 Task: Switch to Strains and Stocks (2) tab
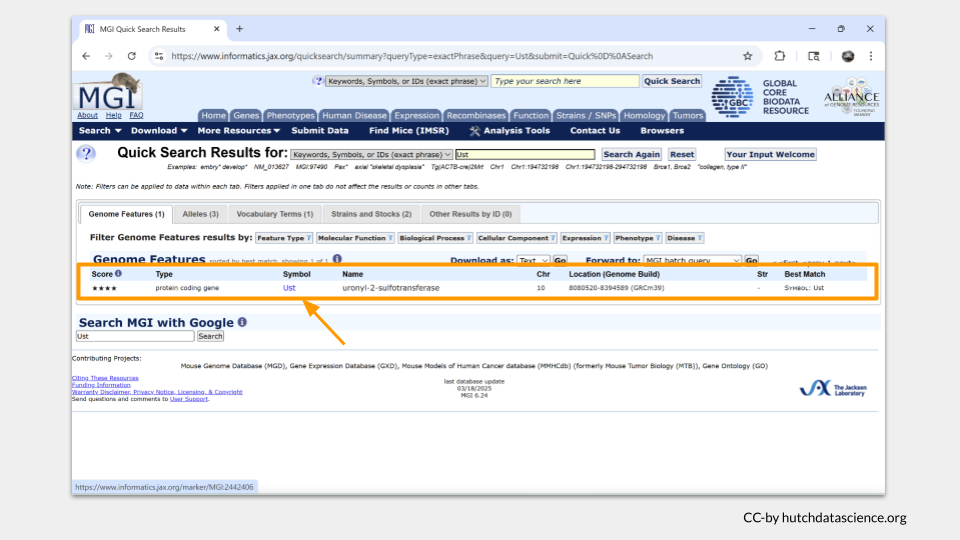(371, 214)
